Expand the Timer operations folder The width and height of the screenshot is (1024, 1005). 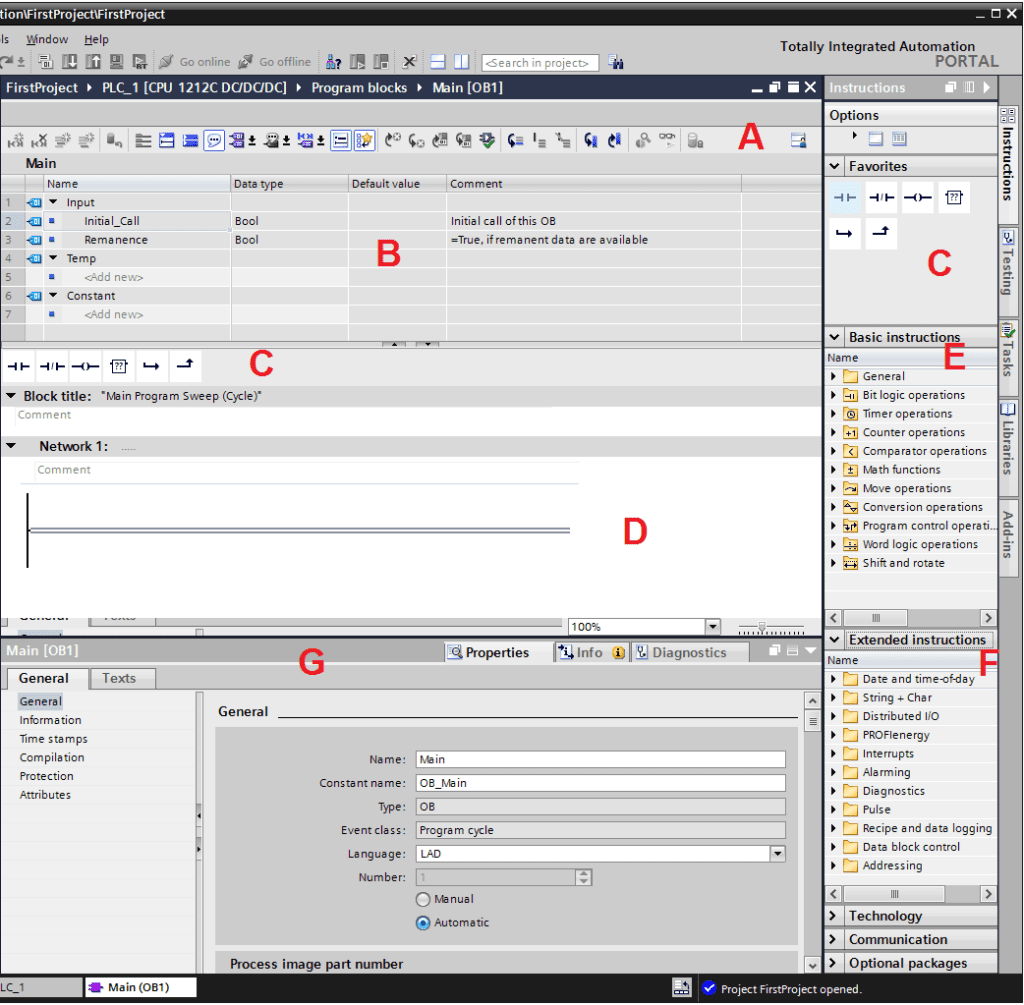tap(834, 414)
